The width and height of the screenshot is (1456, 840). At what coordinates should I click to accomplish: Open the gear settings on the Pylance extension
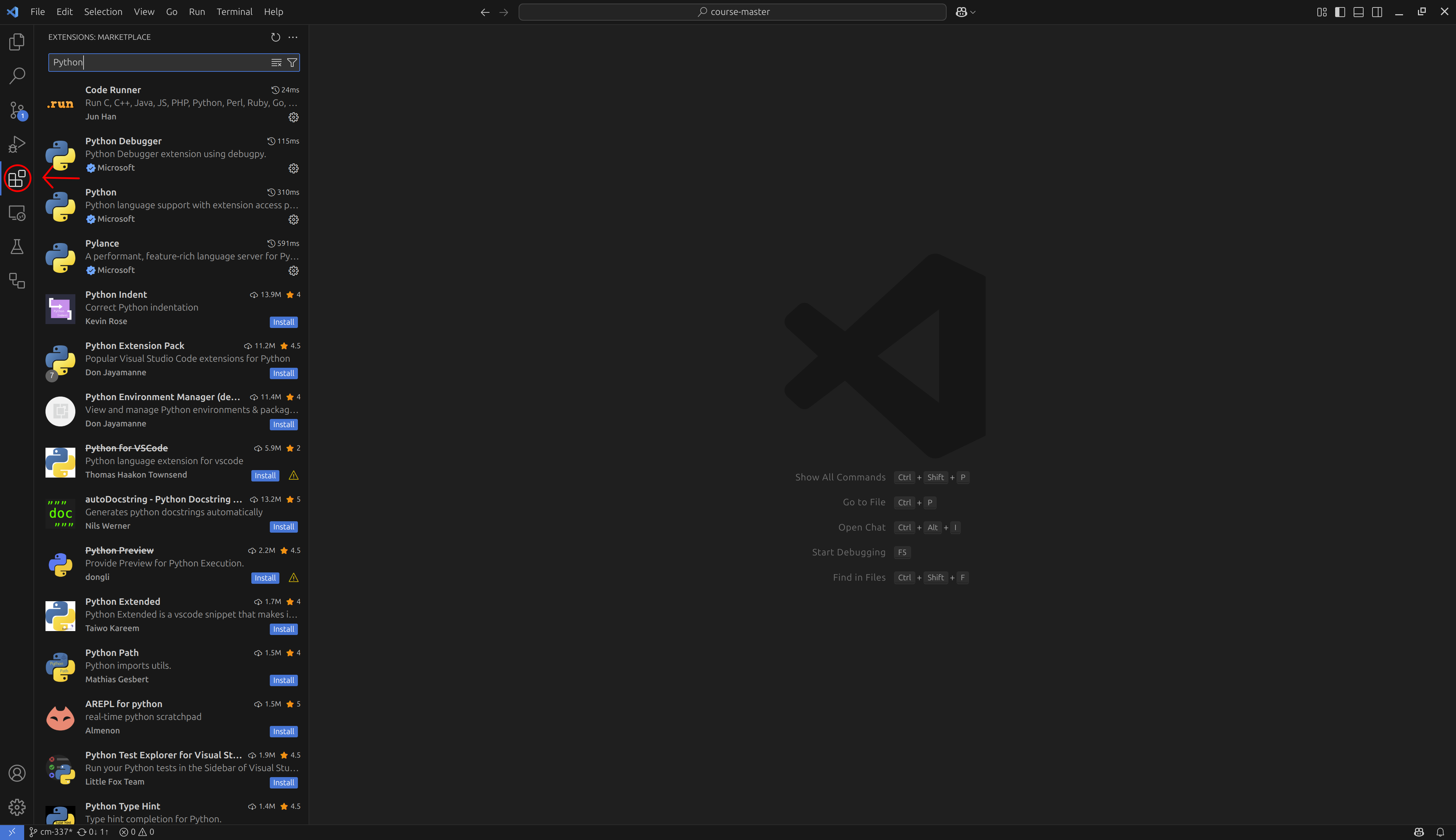point(294,270)
